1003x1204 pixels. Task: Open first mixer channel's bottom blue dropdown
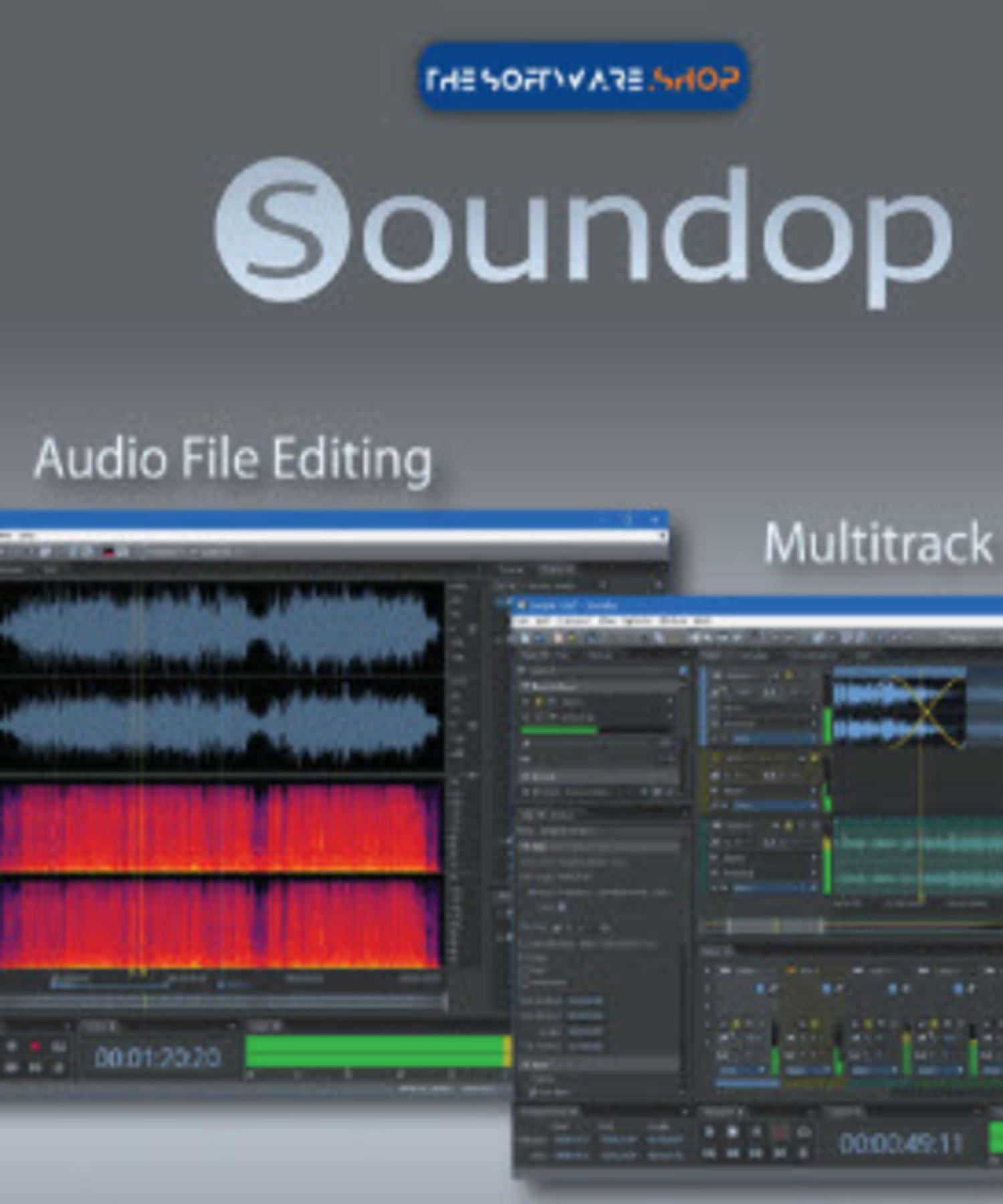[x=744, y=1070]
